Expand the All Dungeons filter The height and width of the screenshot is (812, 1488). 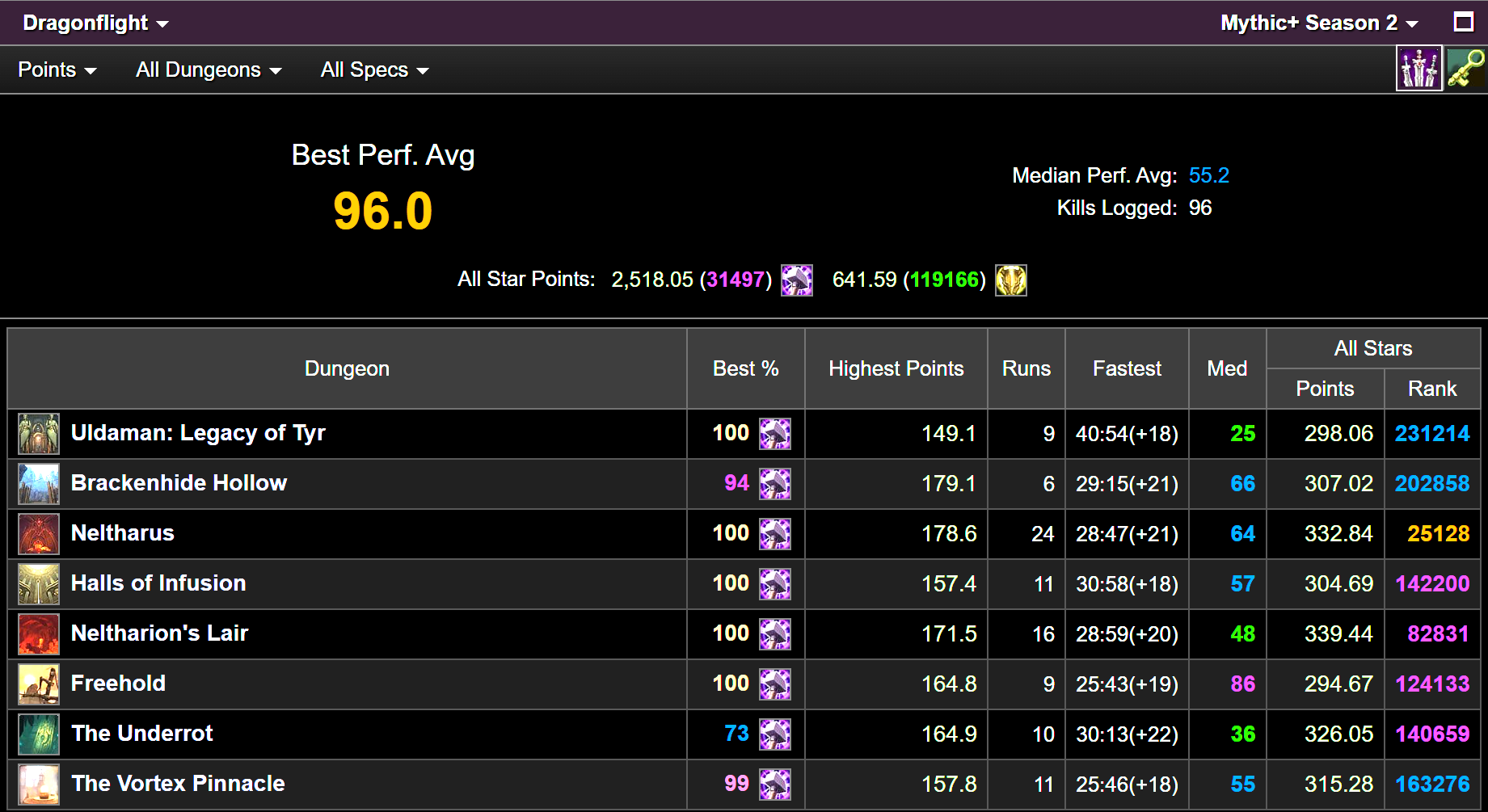[x=209, y=70]
